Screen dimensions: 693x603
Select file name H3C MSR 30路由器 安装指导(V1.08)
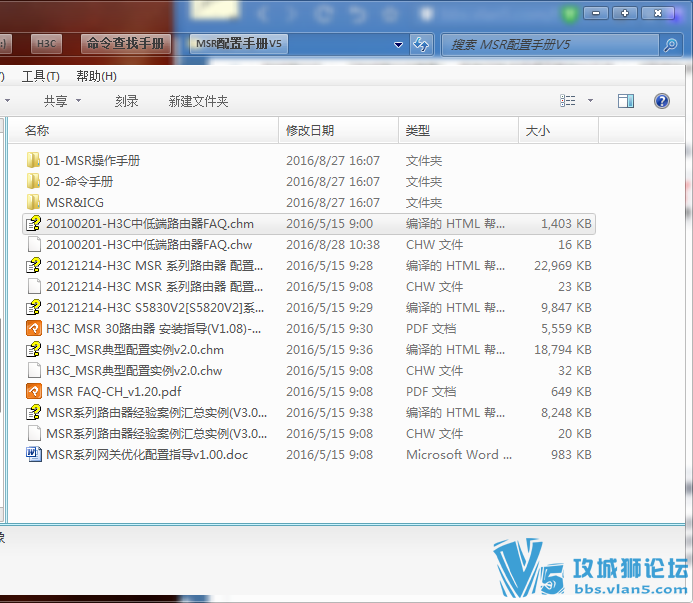(153, 328)
